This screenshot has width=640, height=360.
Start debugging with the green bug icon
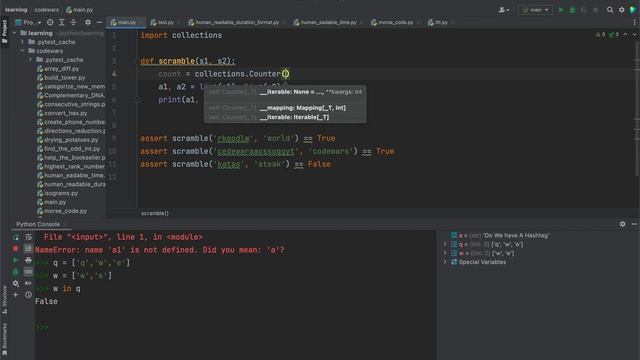click(572, 10)
